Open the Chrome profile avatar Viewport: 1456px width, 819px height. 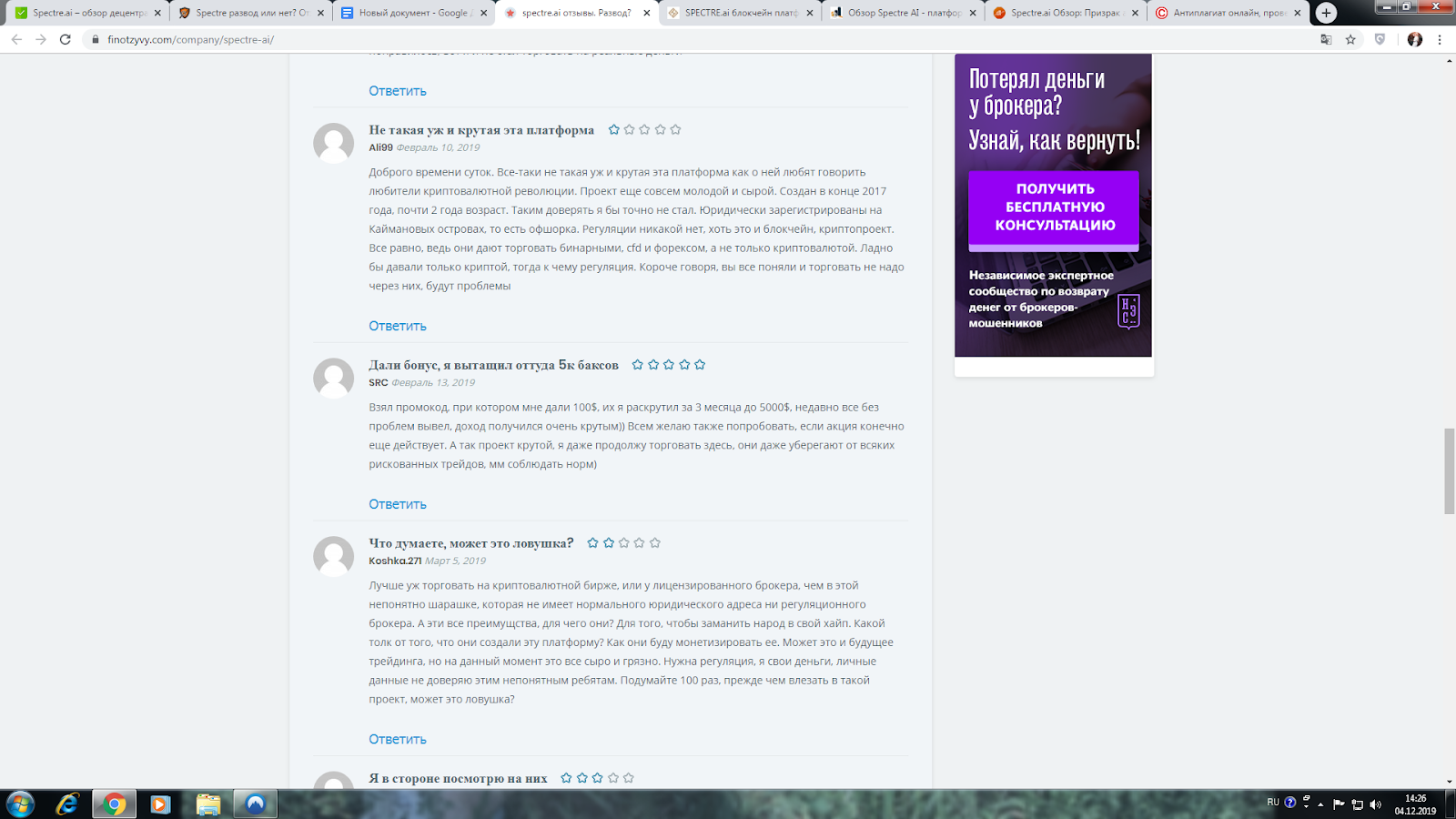pos(1414,39)
